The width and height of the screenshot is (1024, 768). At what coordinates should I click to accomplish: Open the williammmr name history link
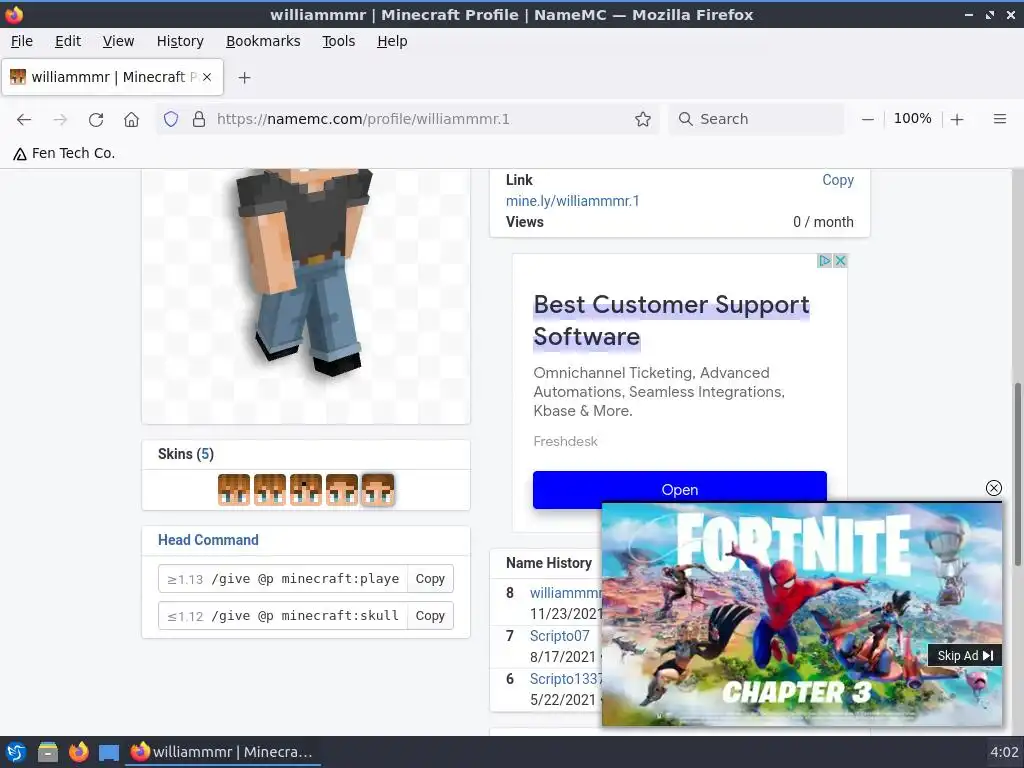566,593
